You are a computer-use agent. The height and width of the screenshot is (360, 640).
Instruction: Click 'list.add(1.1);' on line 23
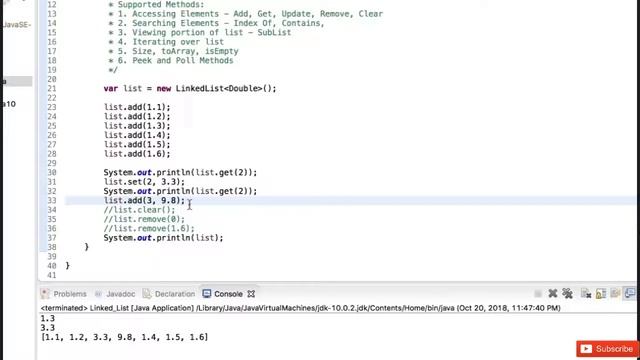click(137, 107)
